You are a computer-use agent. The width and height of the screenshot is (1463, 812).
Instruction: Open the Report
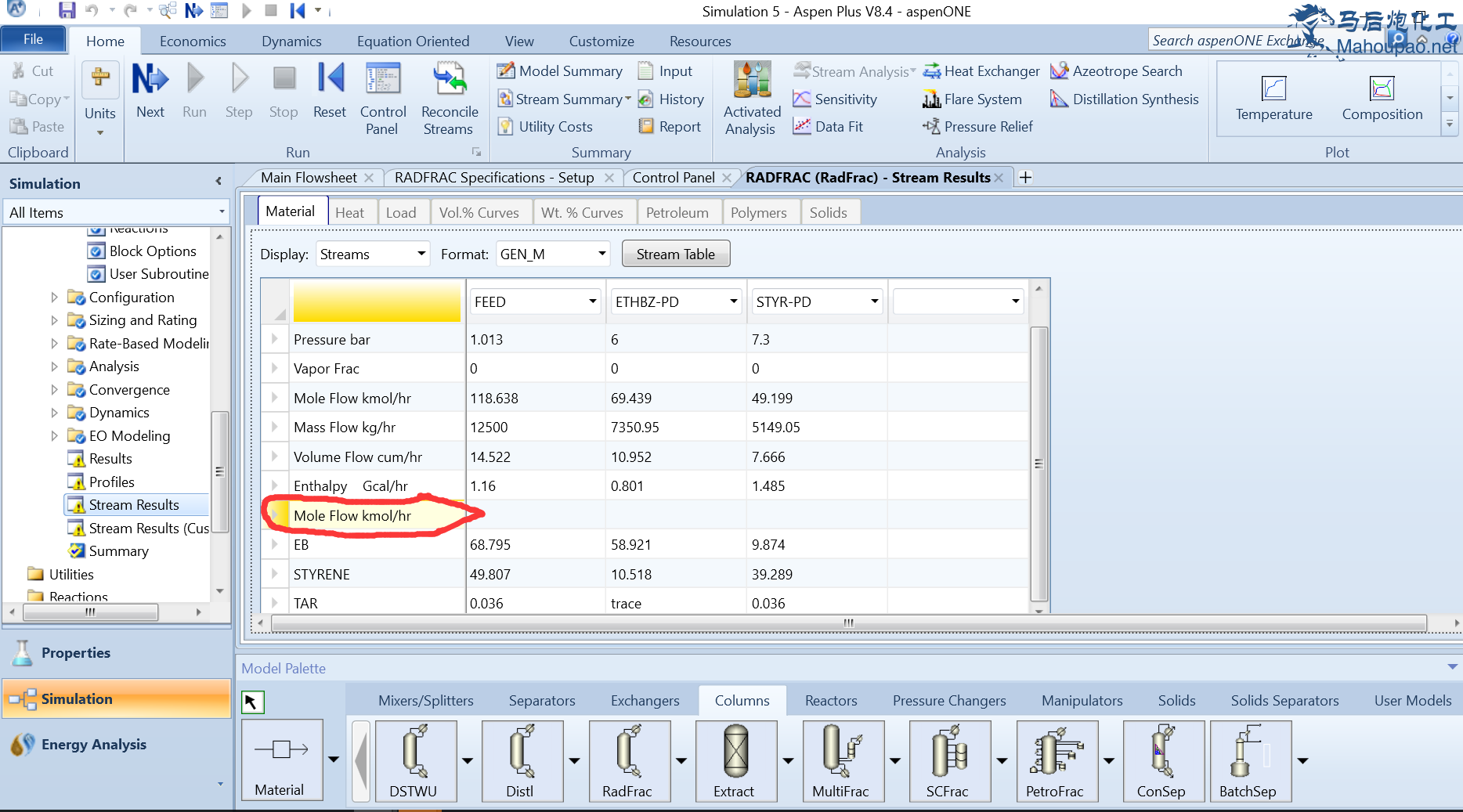[670, 127]
